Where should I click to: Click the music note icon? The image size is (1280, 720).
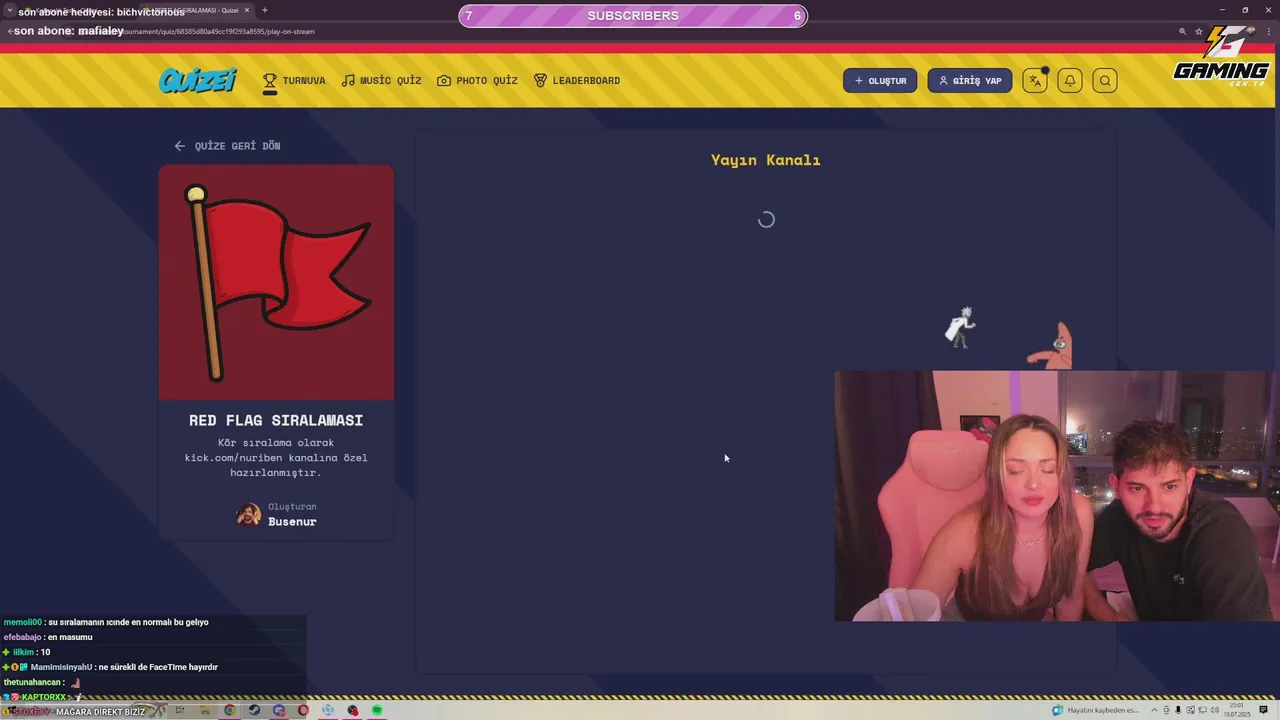click(x=348, y=81)
